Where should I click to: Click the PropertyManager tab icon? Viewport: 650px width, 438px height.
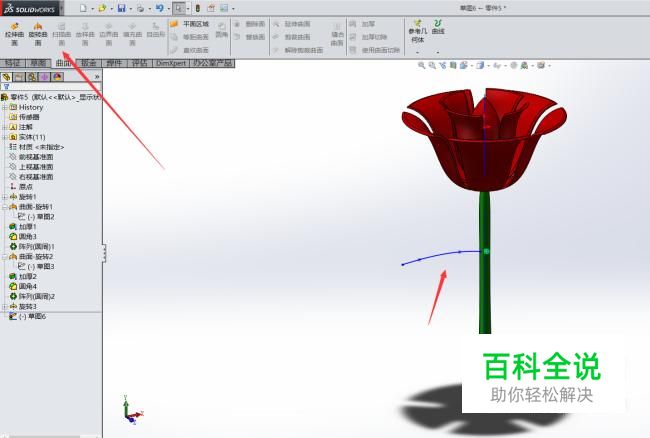point(19,77)
